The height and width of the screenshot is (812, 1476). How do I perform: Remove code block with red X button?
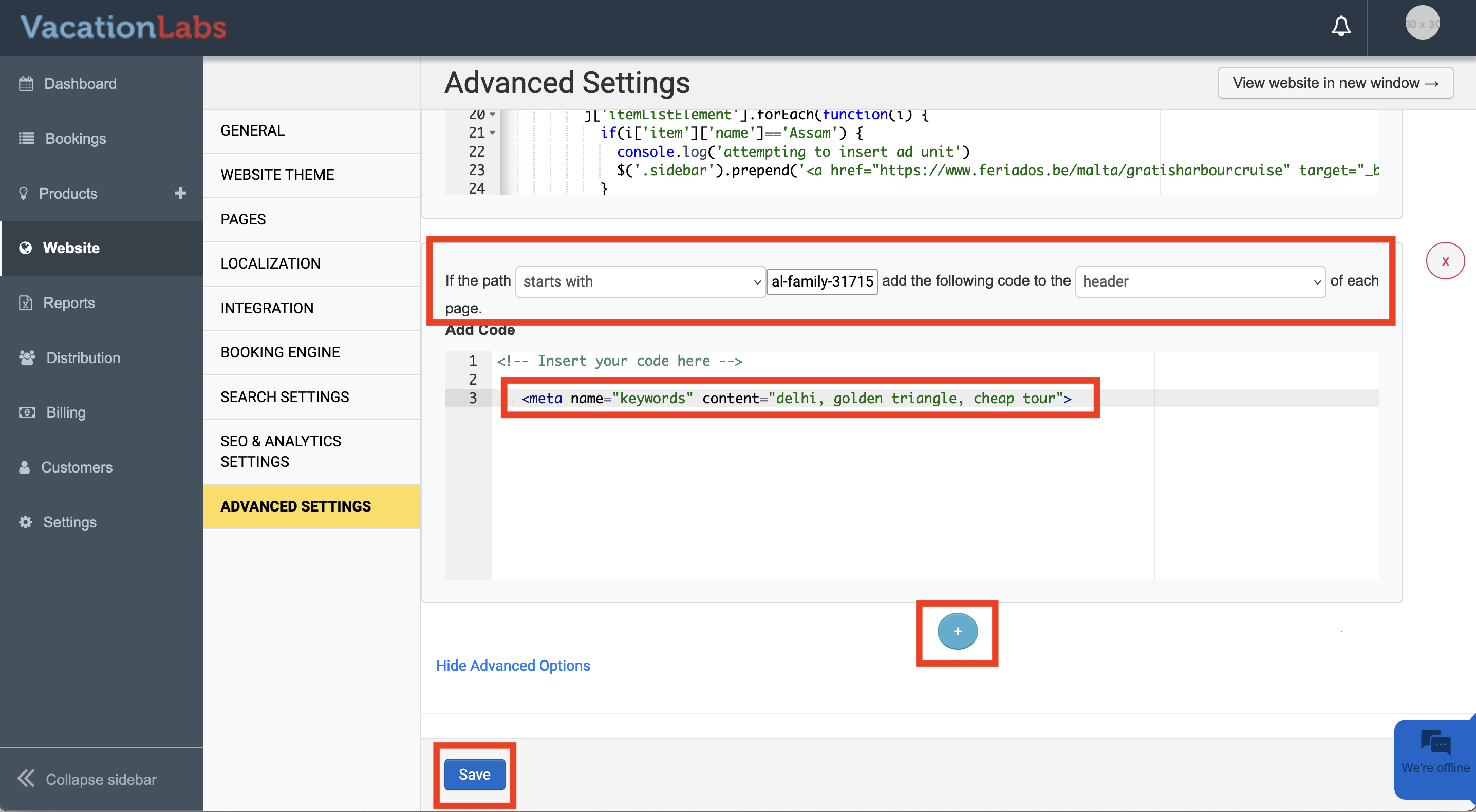tap(1445, 261)
